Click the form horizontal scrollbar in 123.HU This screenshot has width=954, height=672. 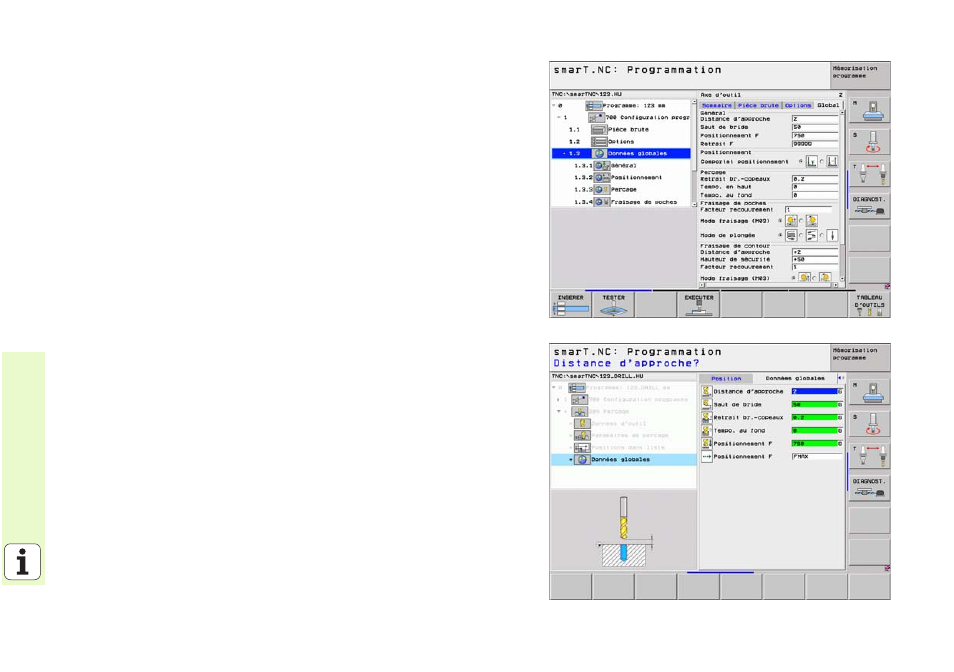pyautogui.click(x=769, y=285)
